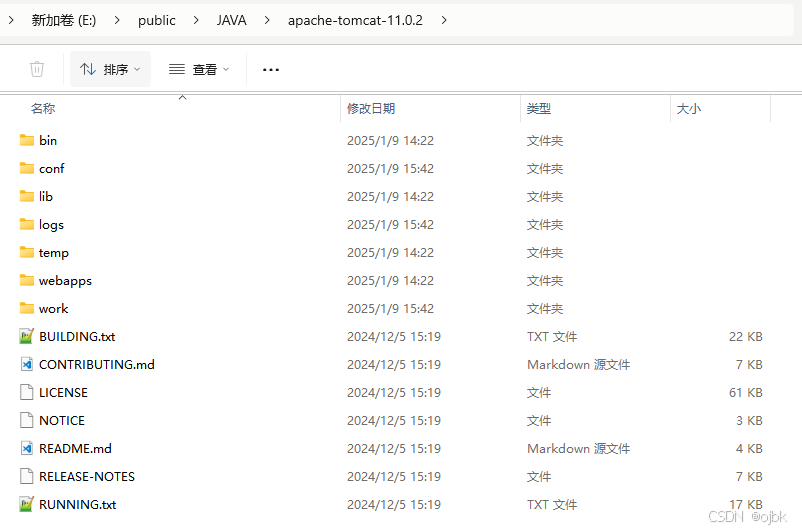This screenshot has height=532, width=802.
Task: Click the 2024/12/5 15:19 date of RELEASE-NOTES
Action: (394, 477)
